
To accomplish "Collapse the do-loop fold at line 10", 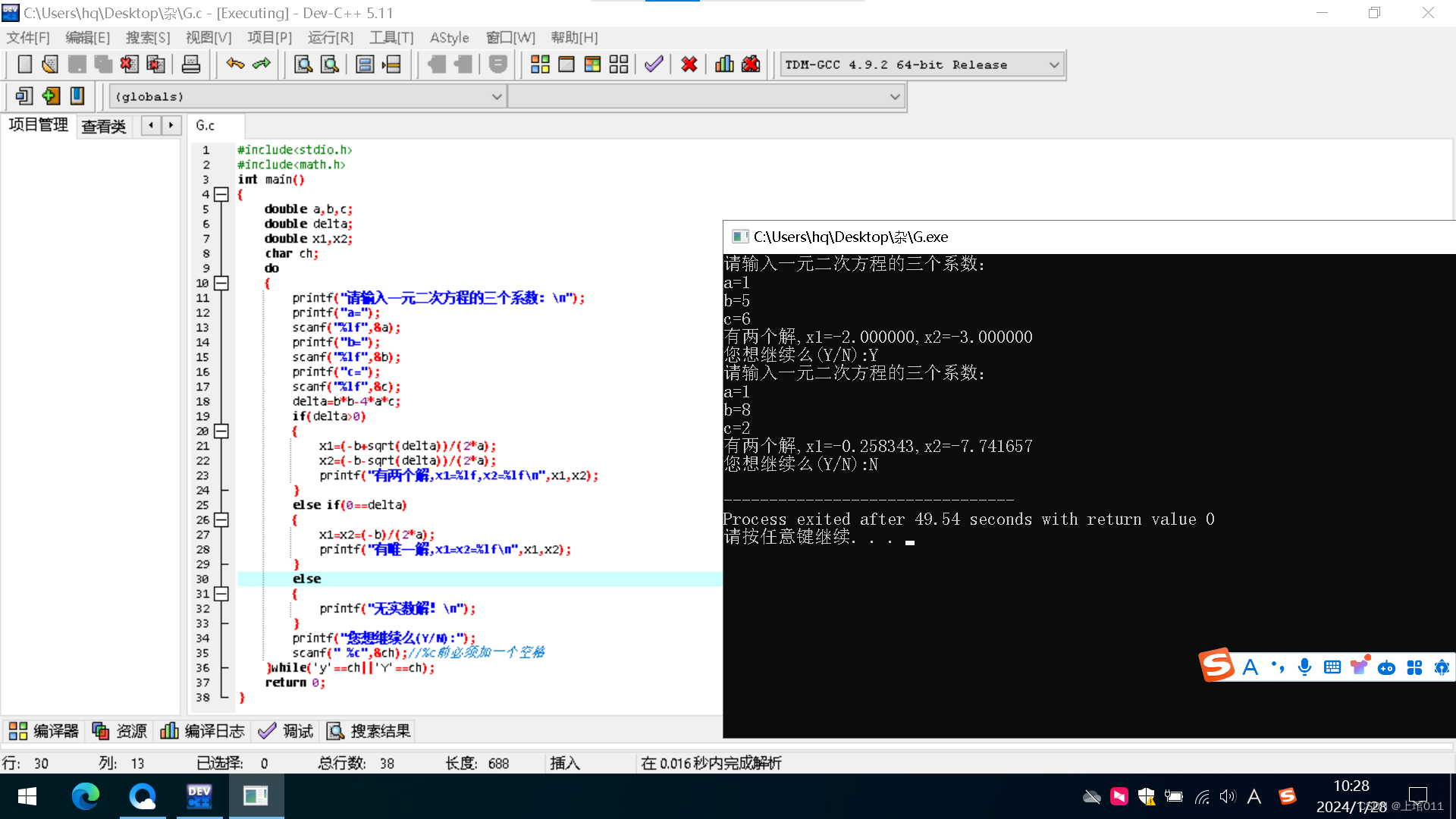I will (221, 284).
